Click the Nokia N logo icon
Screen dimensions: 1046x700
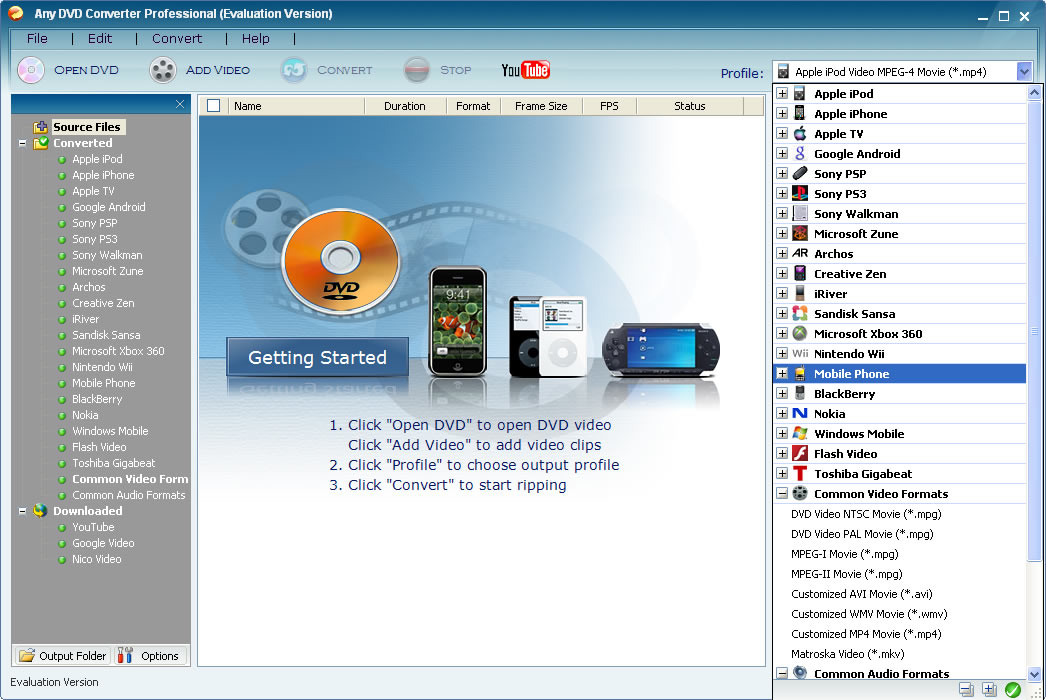click(x=800, y=414)
